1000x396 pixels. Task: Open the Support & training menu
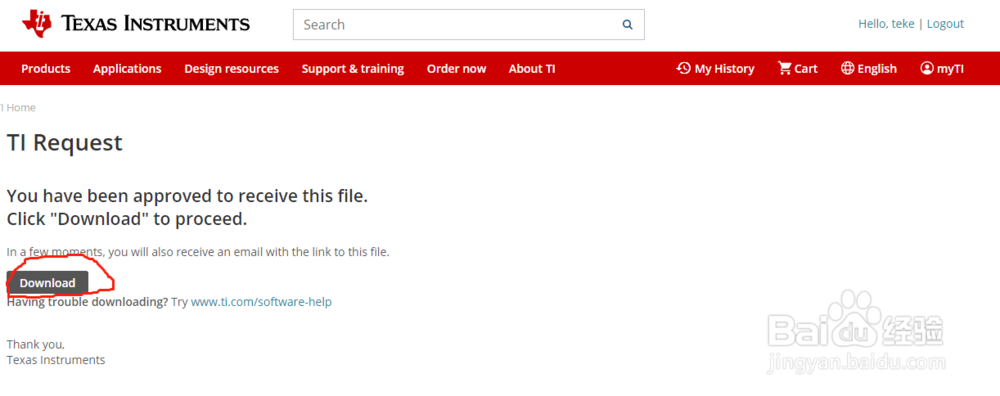(353, 69)
